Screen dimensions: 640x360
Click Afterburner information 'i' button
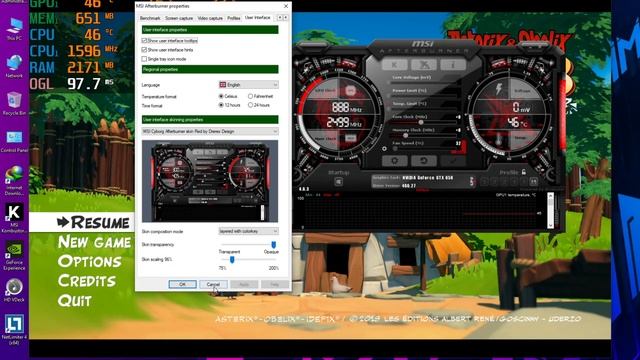(453, 64)
